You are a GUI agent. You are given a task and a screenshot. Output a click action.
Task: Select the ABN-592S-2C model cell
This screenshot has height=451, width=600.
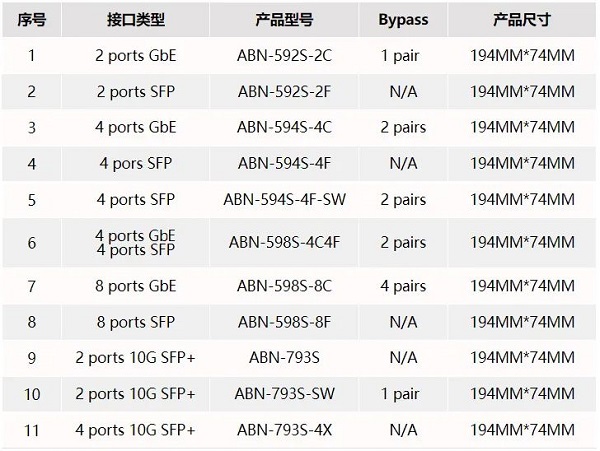[284, 56]
